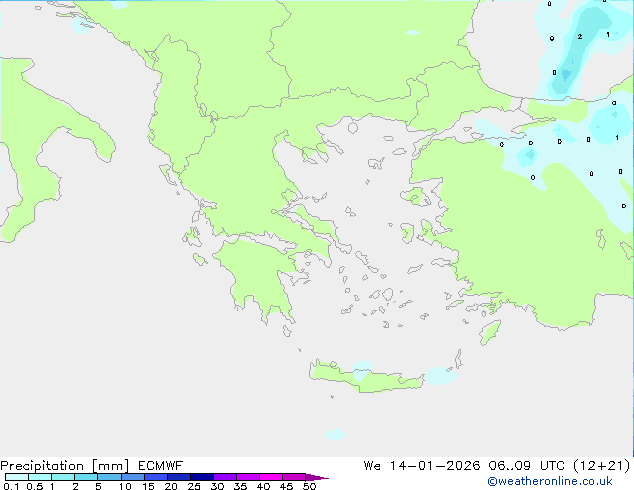Select the 'ECMWF' model label

pyautogui.click(x=161, y=466)
